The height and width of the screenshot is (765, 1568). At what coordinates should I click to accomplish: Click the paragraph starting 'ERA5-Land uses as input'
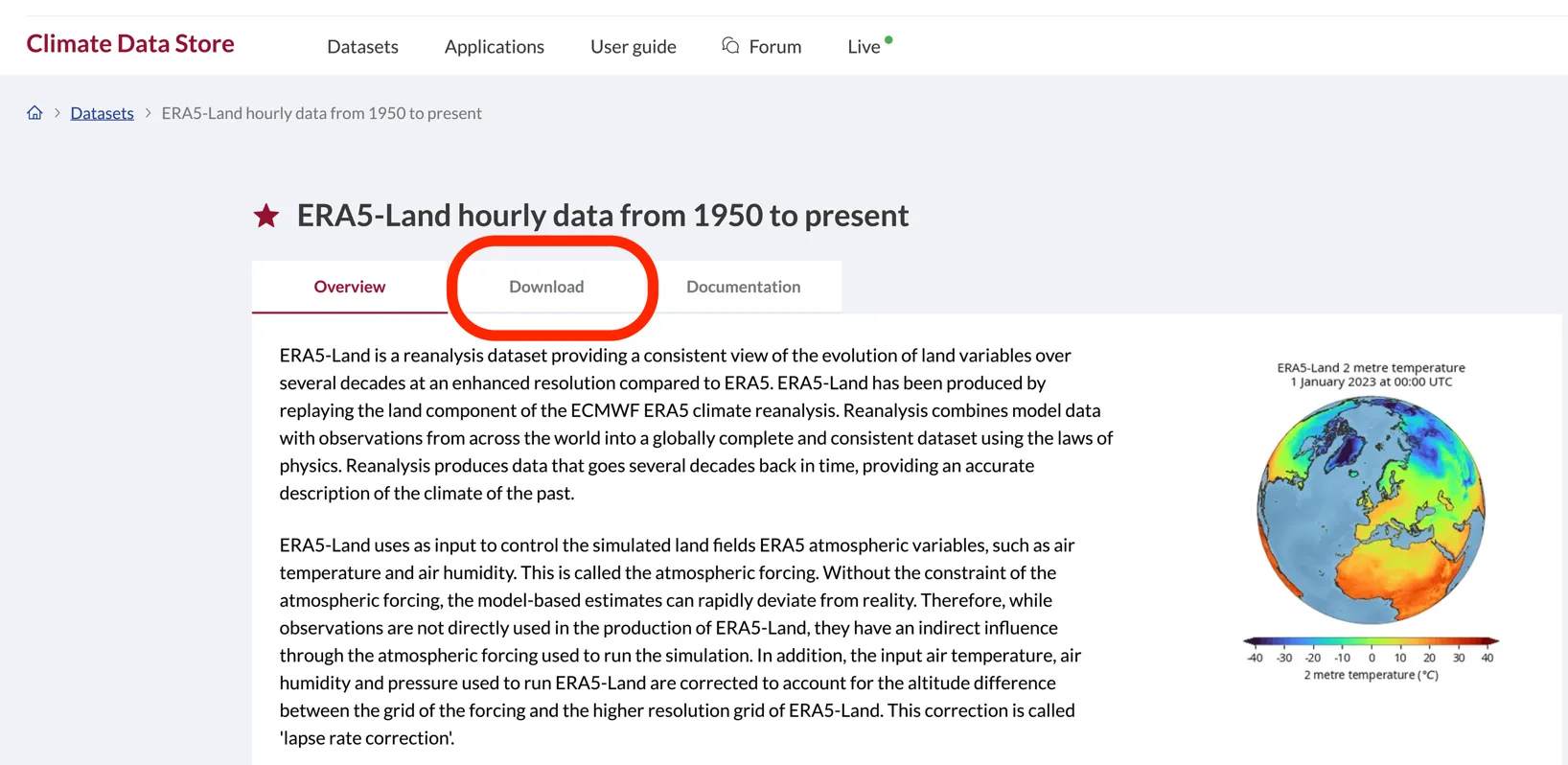click(680, 641)
